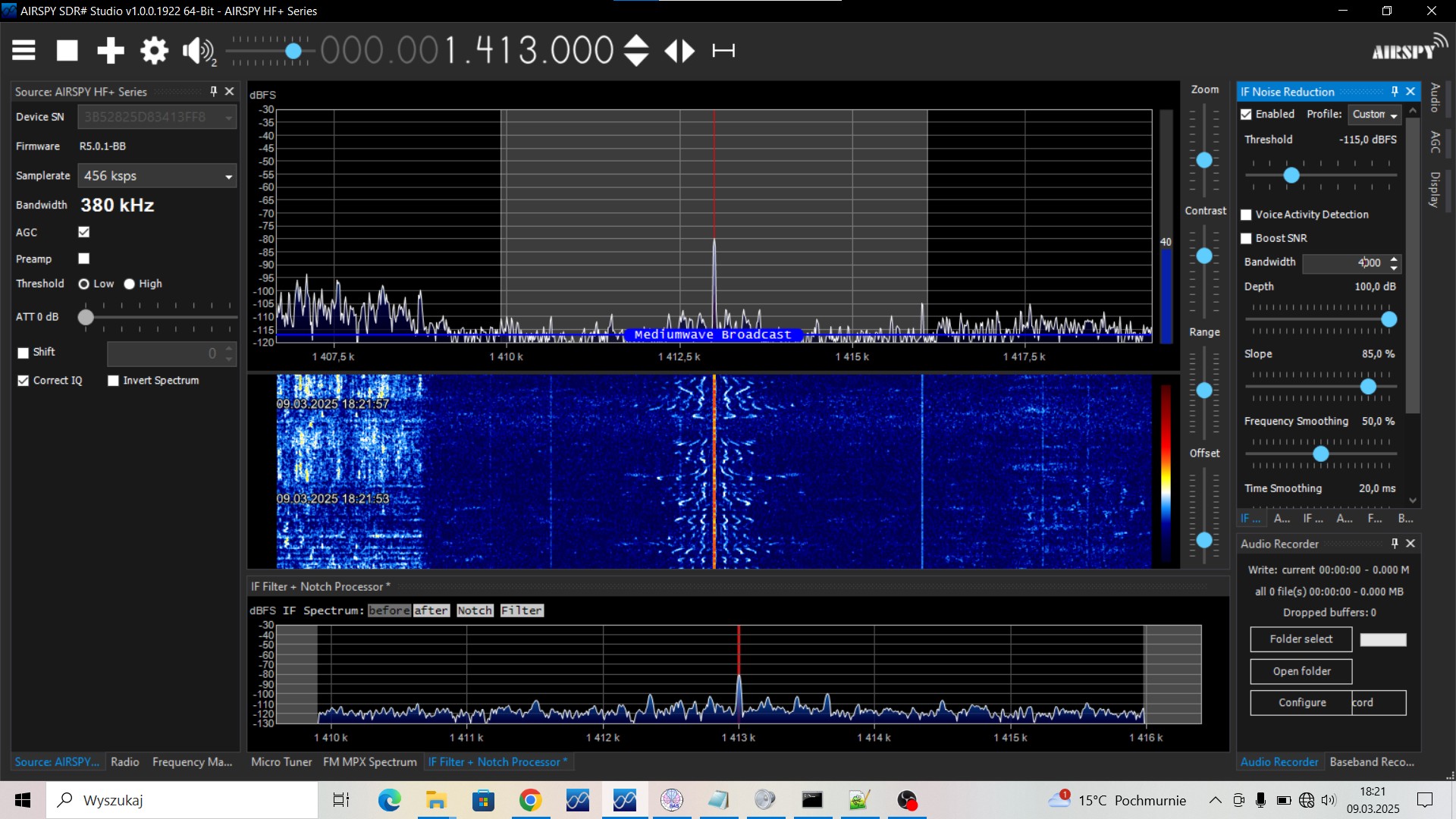Open the vertical AGC side tab

pyautogui.click(x=1435, y=142)
